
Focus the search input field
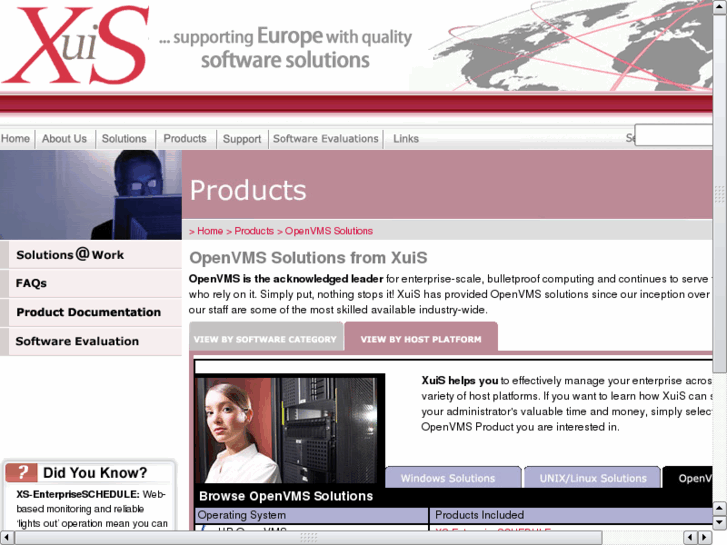pos(674,135)
